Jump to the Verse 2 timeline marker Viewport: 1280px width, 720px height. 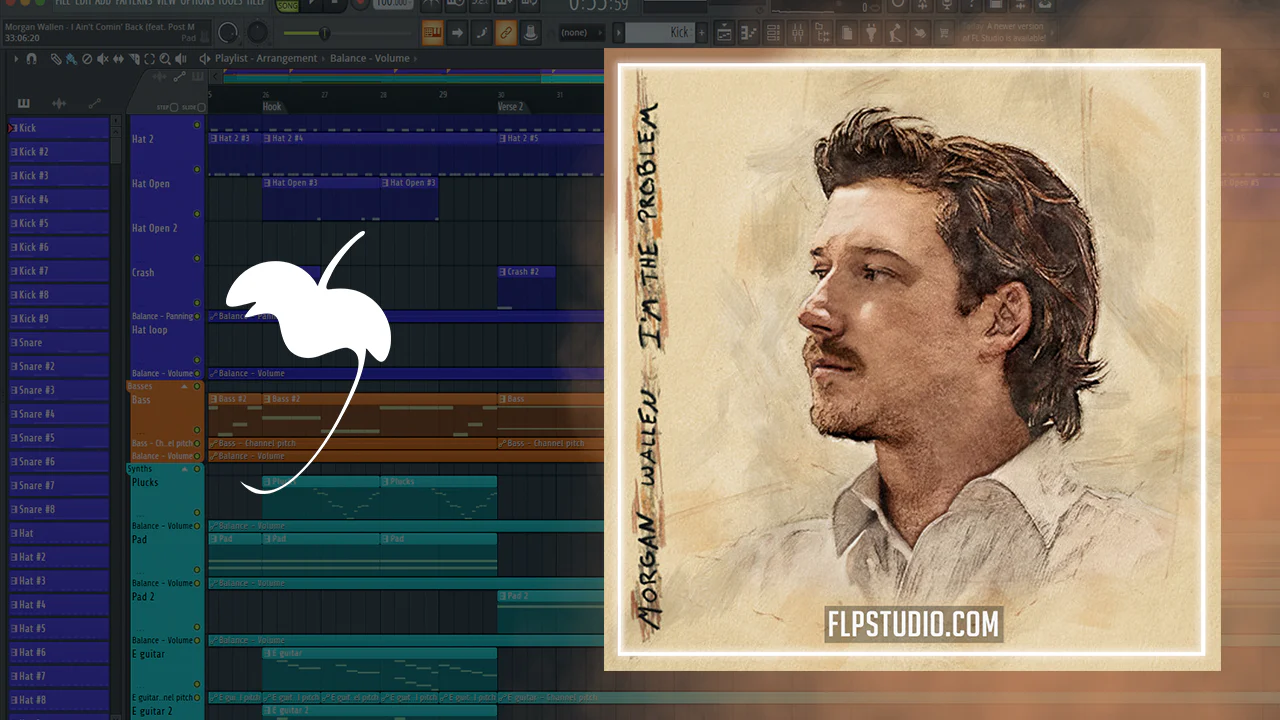(510, 107)
